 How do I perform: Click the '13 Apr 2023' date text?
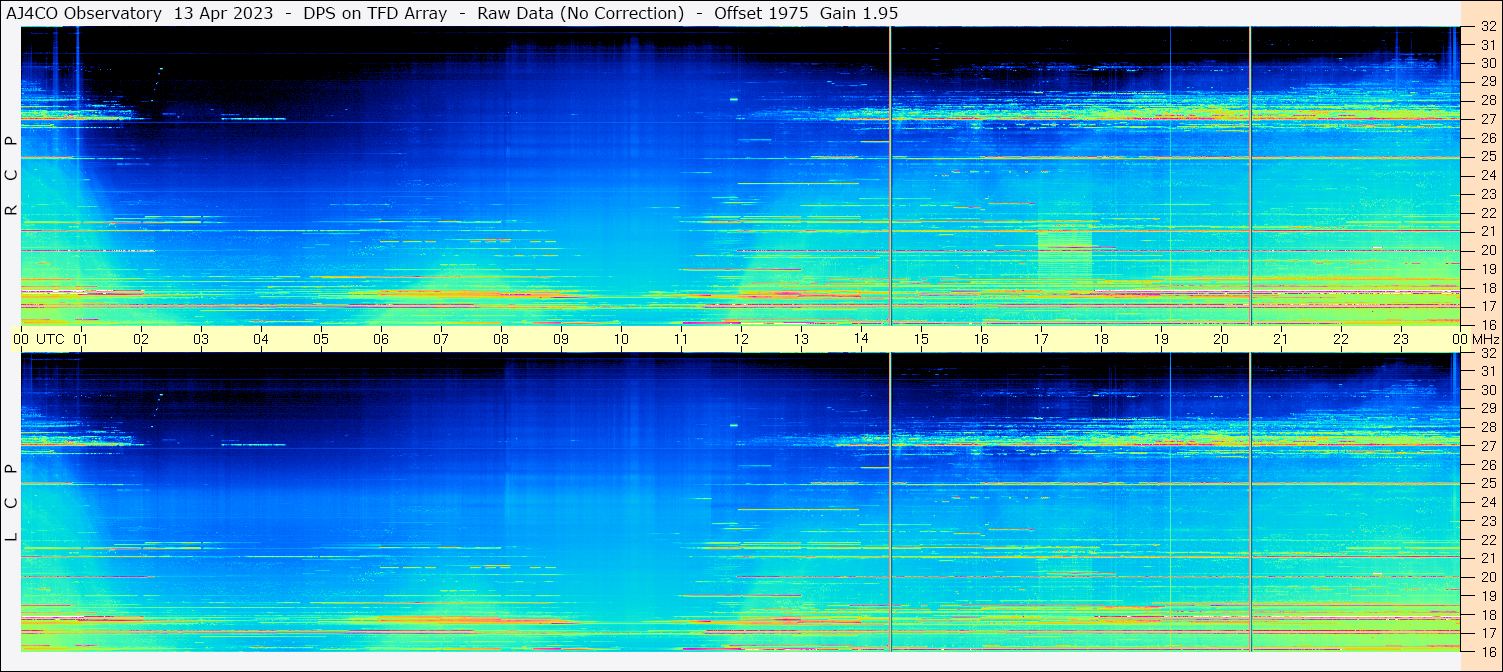click(x=222, y=13)
